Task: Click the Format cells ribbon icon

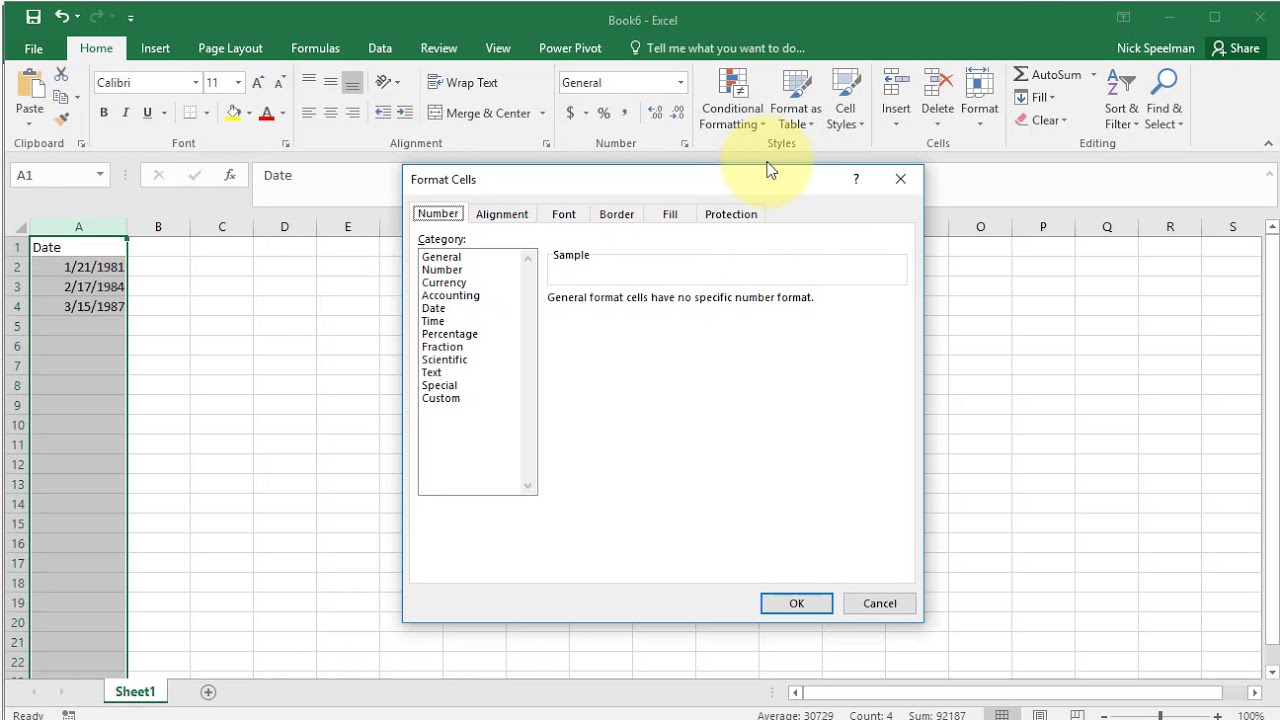Action: point(979,85)
